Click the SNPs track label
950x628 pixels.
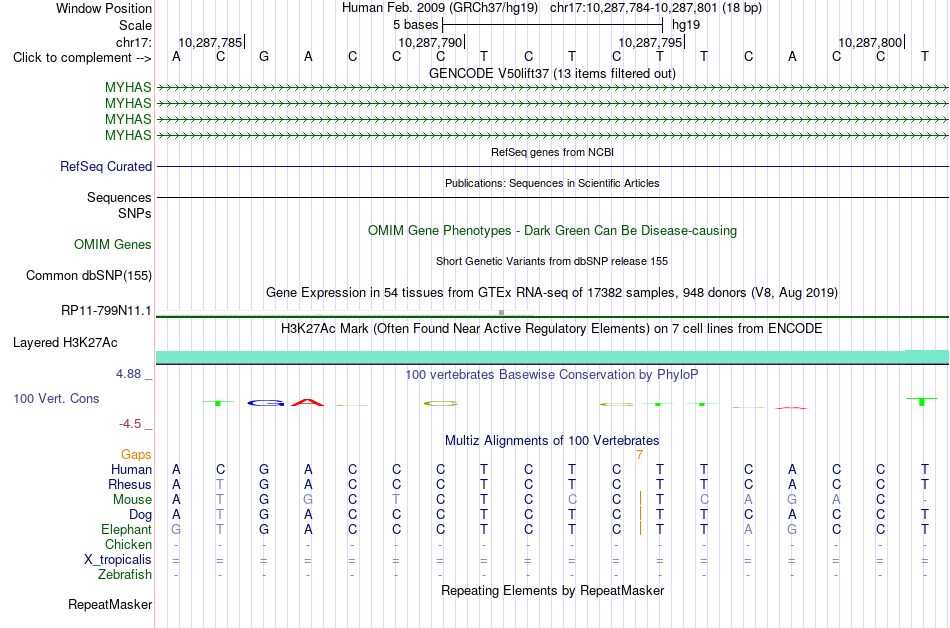pyautogui.click(x=135, y=213)
